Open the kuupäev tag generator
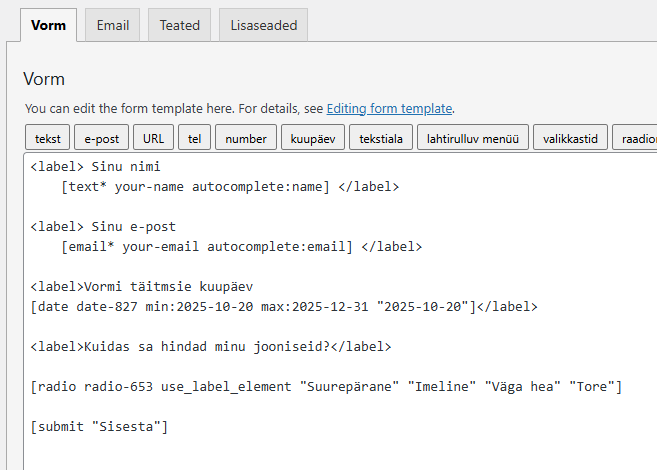 click(x=314, y=139)
